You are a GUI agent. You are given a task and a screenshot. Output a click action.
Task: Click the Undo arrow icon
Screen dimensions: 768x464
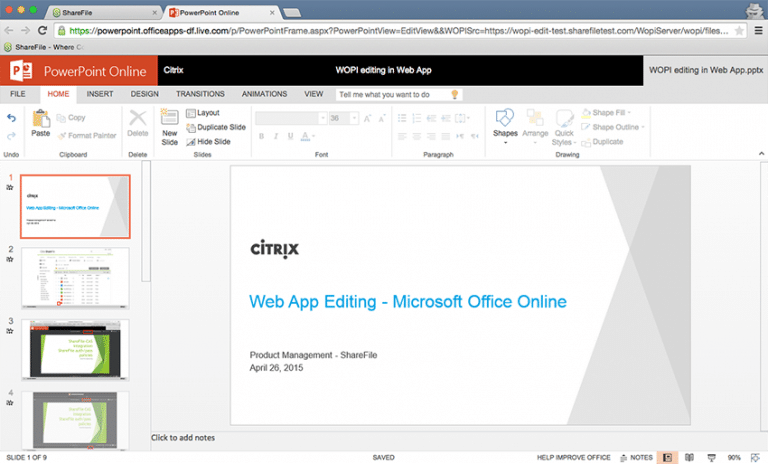tap(11, 118)
